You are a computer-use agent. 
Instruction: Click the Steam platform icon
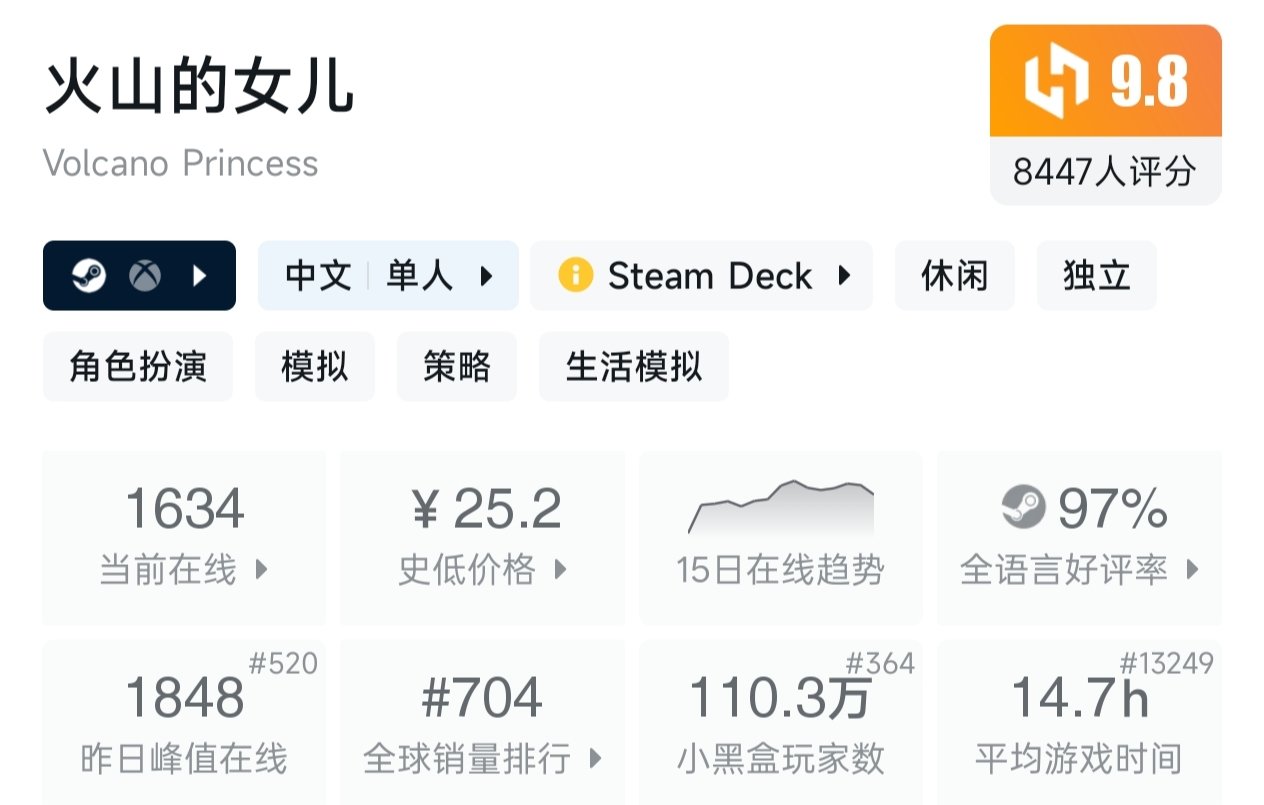click(x=89, y=276)
